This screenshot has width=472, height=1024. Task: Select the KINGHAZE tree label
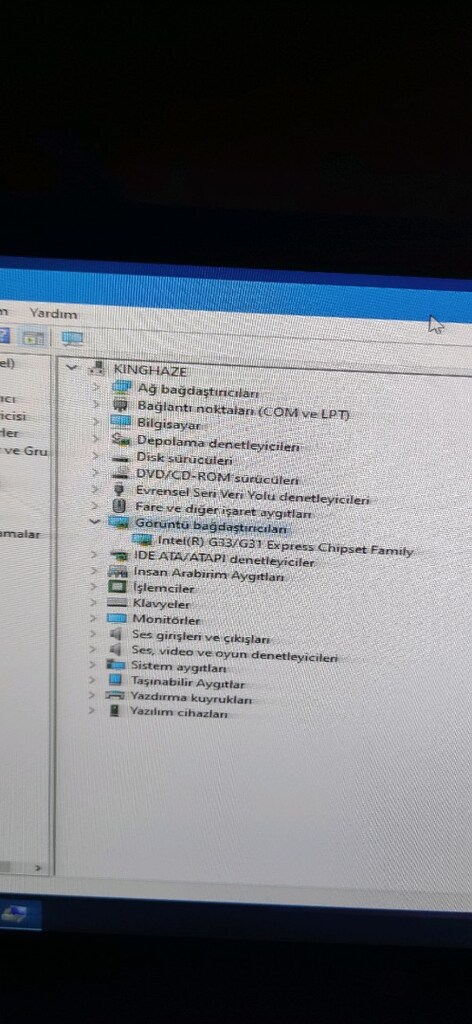[x=150, y=370]
